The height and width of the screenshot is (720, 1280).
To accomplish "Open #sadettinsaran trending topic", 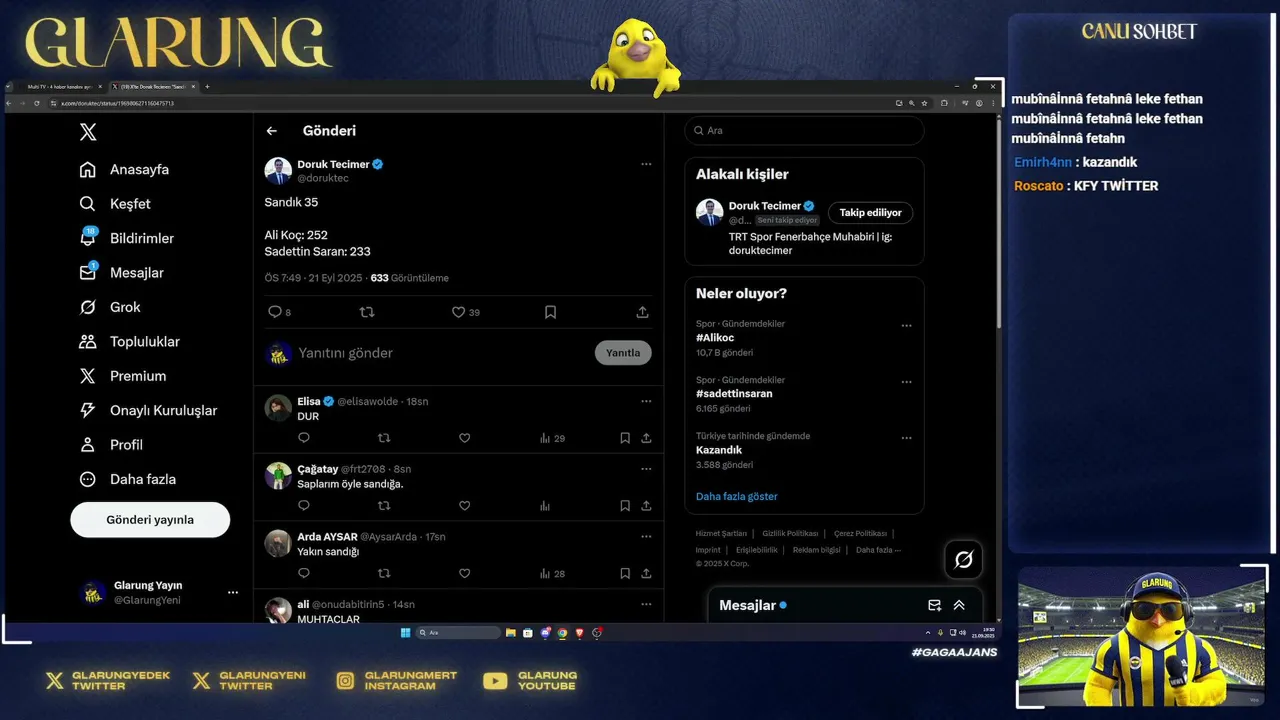I will click(734, 394).
